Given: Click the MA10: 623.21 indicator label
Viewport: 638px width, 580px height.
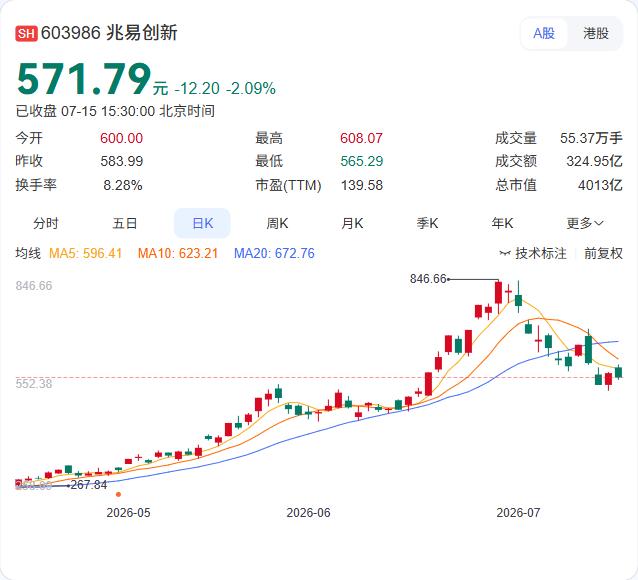Looking at the screenshot, I should (178, 254).
